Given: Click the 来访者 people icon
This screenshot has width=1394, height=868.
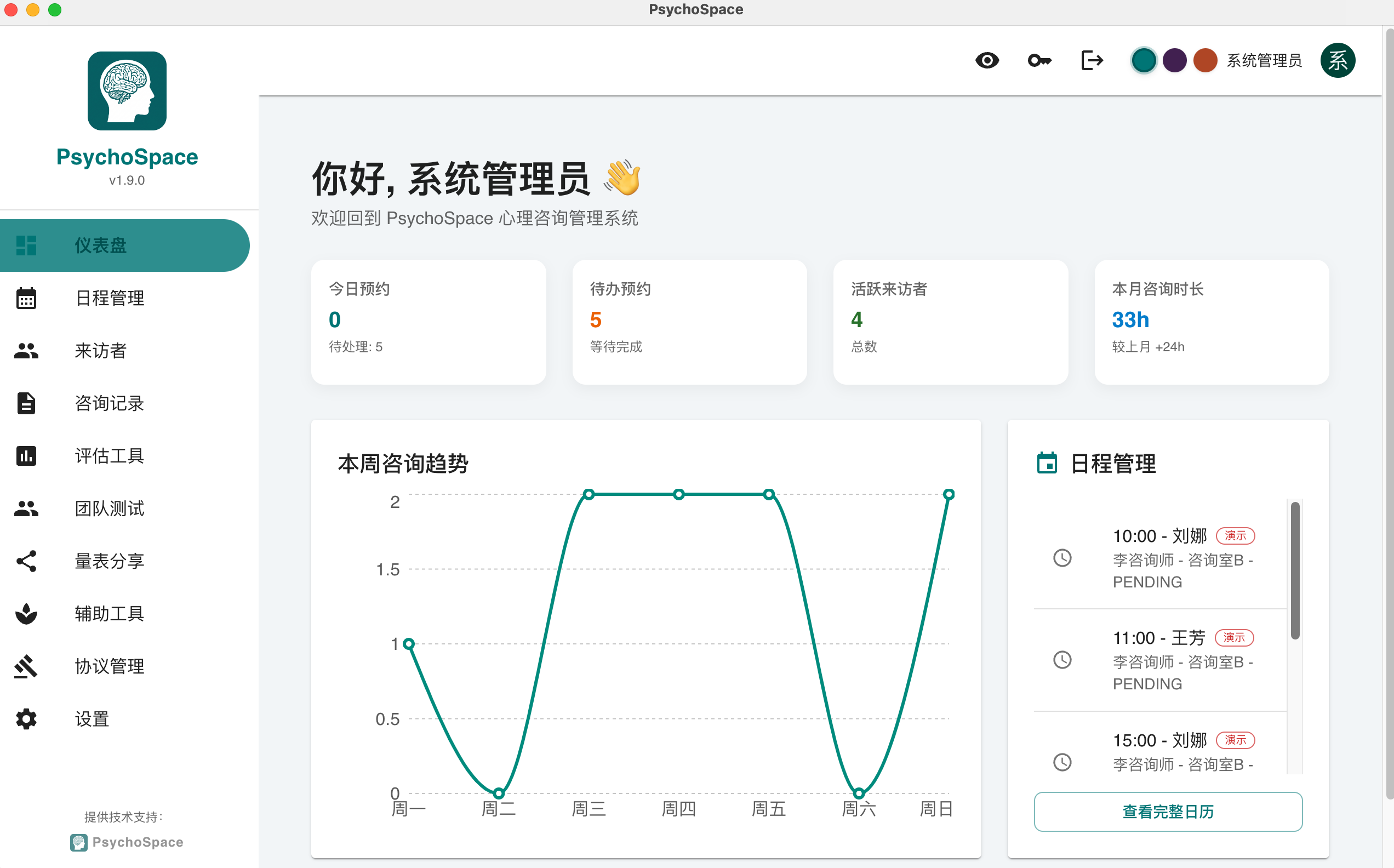Looking at the screenshot, I should point(26,351).
